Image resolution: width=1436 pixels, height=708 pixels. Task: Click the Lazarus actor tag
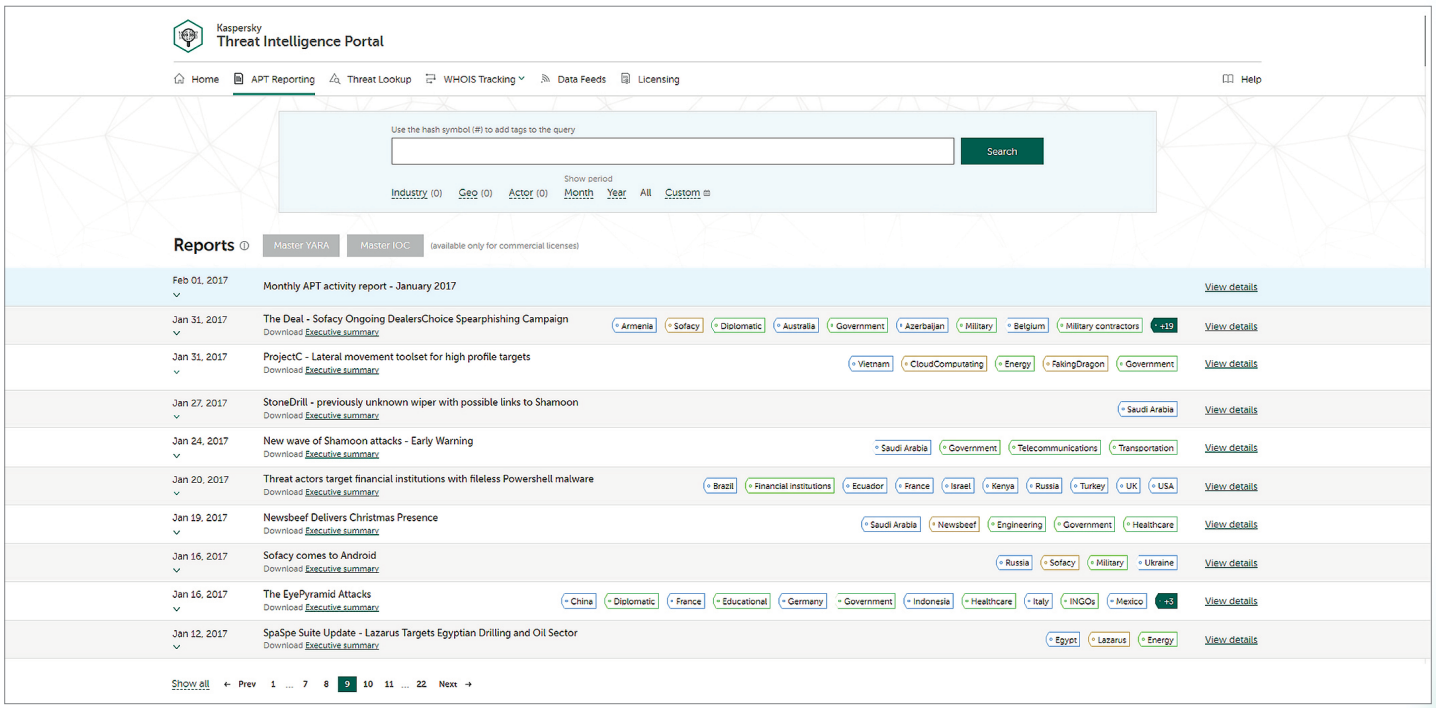(1109, 640)
